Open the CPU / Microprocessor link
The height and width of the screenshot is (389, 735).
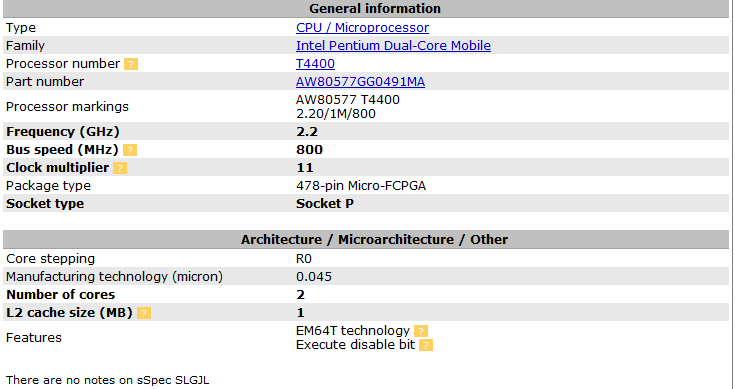(362, 28)
